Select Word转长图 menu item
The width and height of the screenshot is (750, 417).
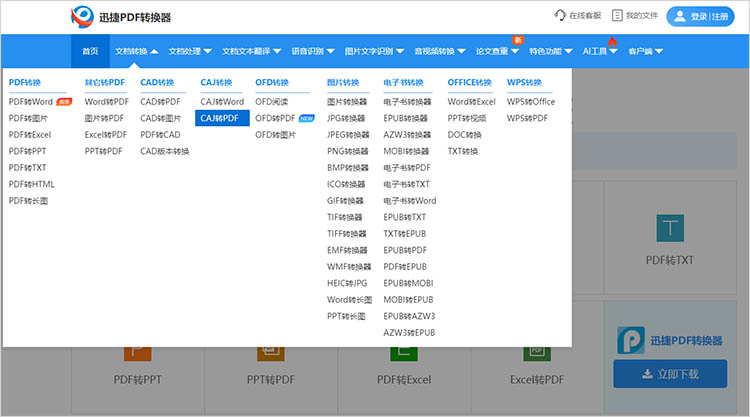(349, 300)
